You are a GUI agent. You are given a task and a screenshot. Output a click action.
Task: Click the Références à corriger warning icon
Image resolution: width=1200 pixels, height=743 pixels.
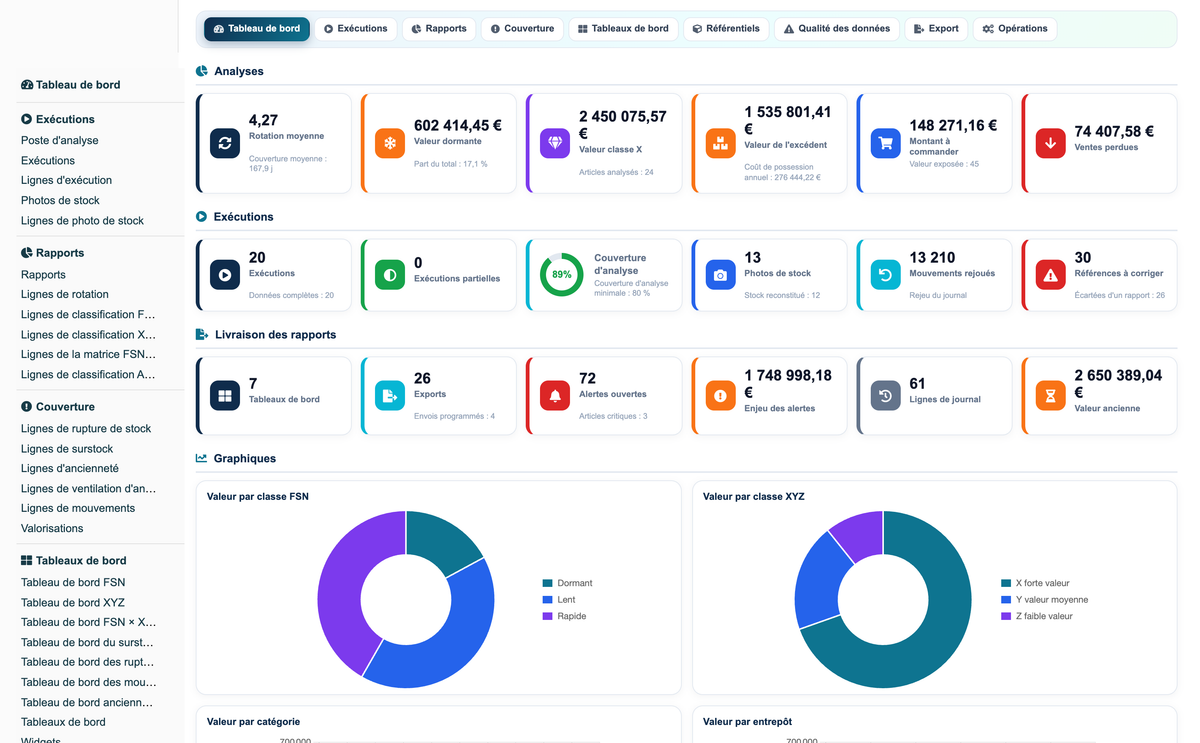1050,275
